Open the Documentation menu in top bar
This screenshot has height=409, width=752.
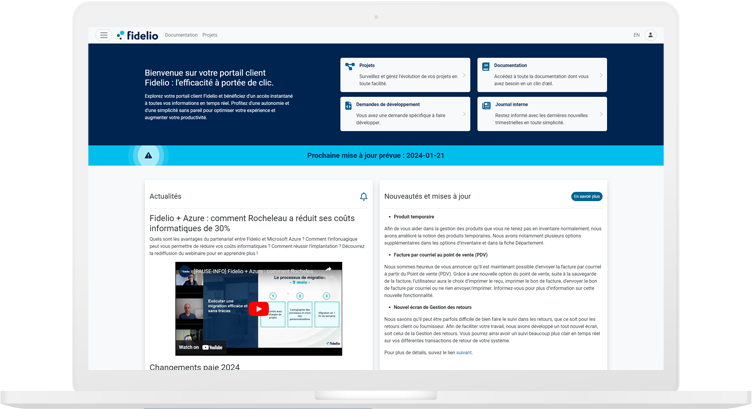click(x=181, y=35)
